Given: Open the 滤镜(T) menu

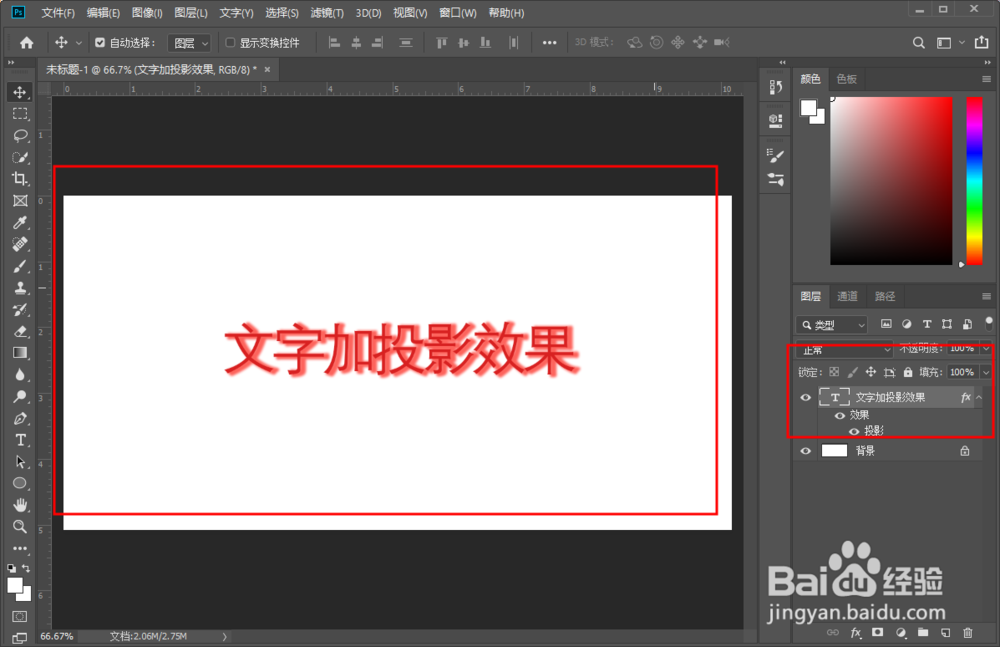Looking at the screenshot, I should tap(327, 13).
